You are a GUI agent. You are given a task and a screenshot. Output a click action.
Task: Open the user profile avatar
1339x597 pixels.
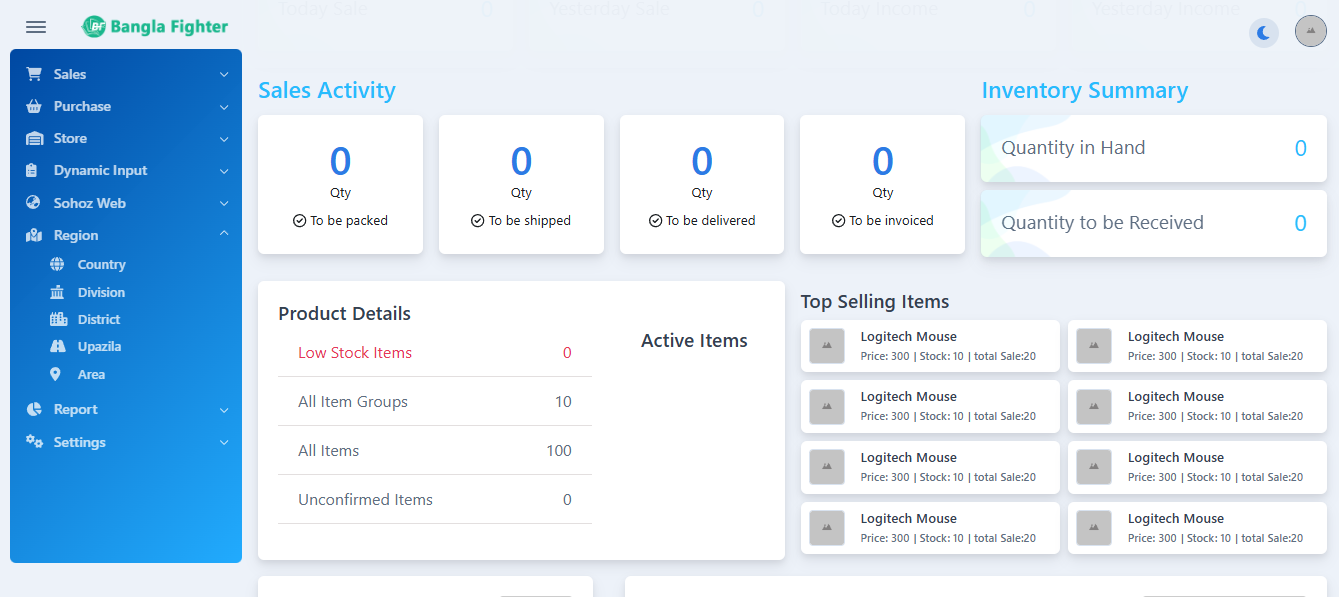click(1310, 32)
